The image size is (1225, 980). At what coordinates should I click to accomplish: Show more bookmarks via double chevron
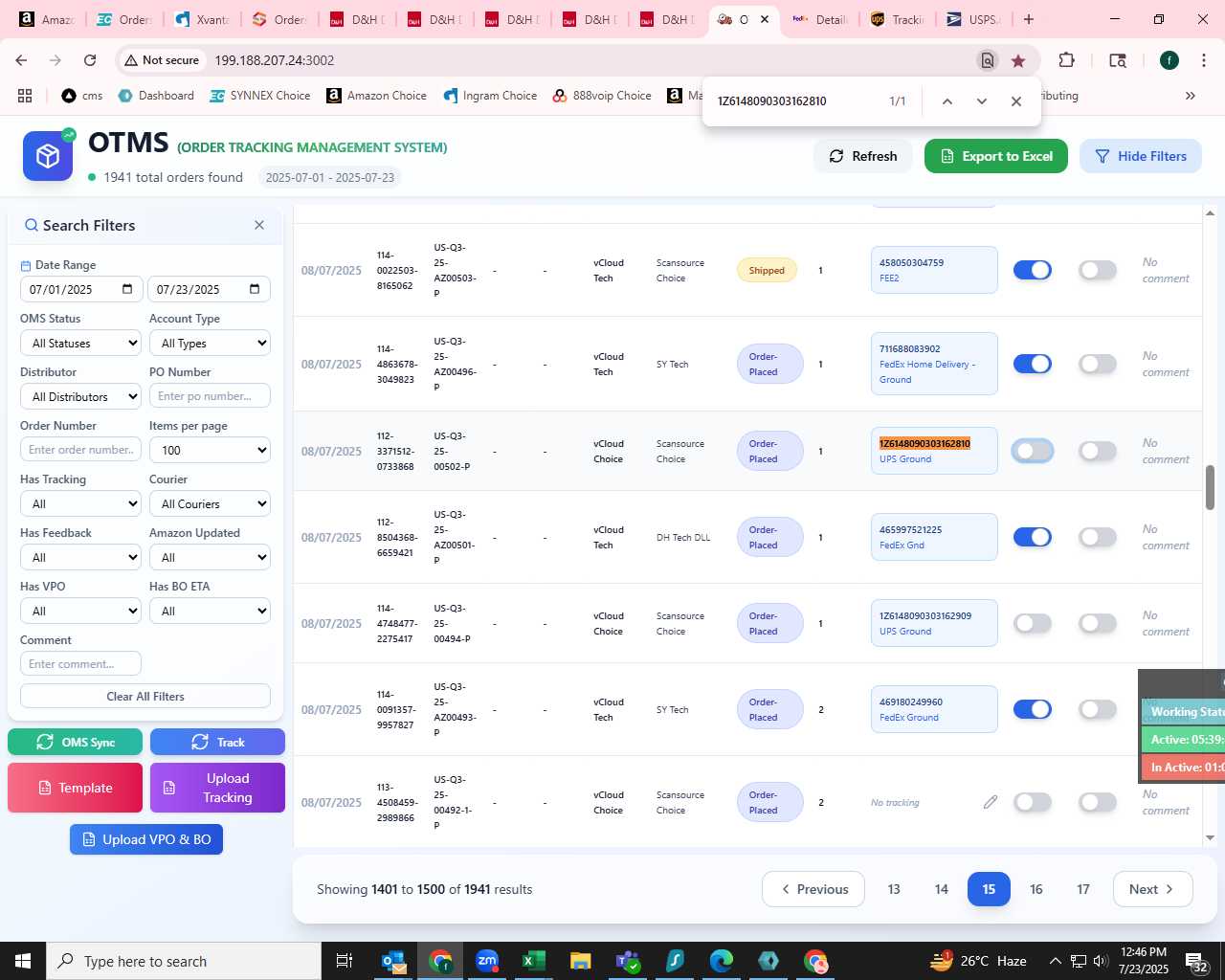coord(1191,96)
